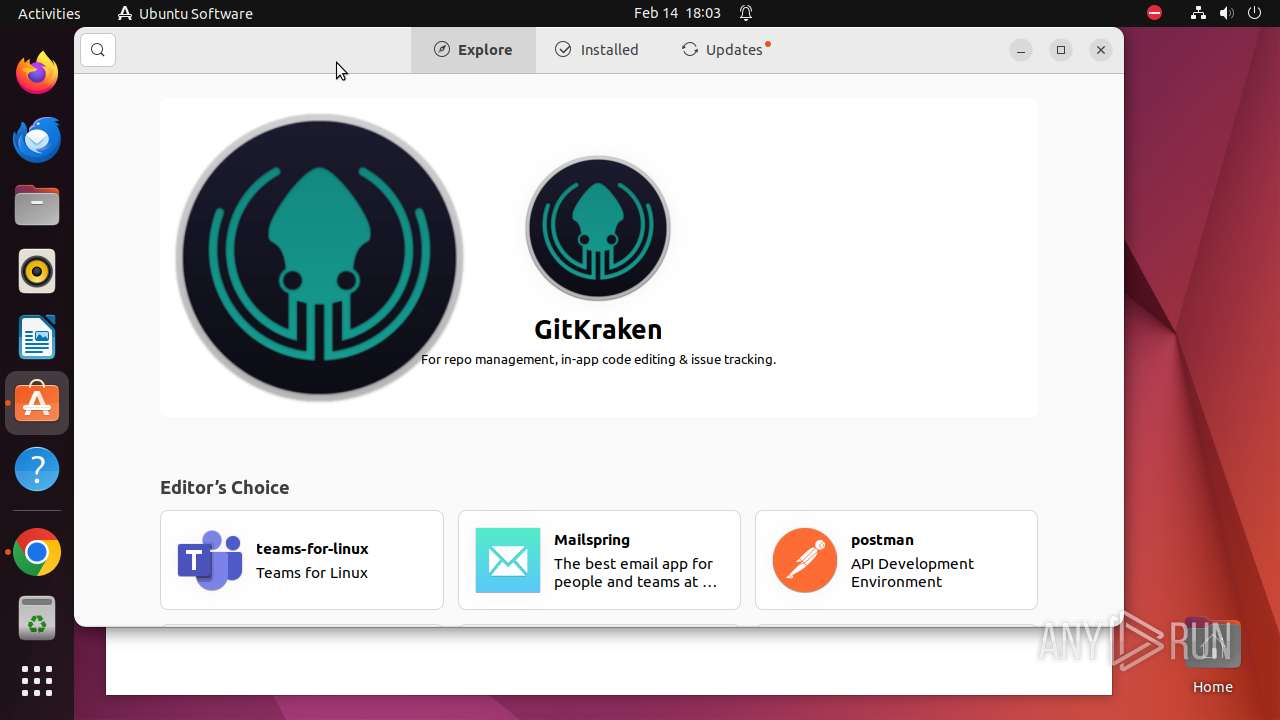The image size is (1280, 720).
Task: Click the red do-not-disturb tray icon
Action: point(1154,13)
